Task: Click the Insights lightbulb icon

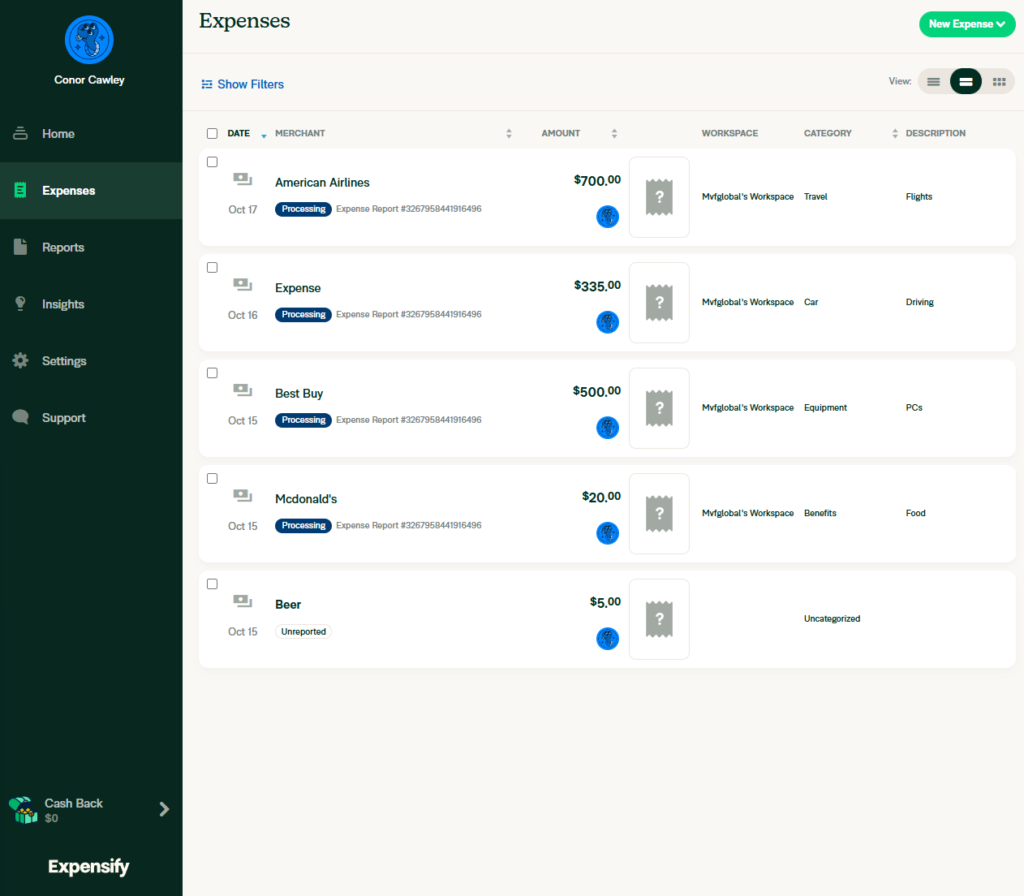Action: point(22,304)
